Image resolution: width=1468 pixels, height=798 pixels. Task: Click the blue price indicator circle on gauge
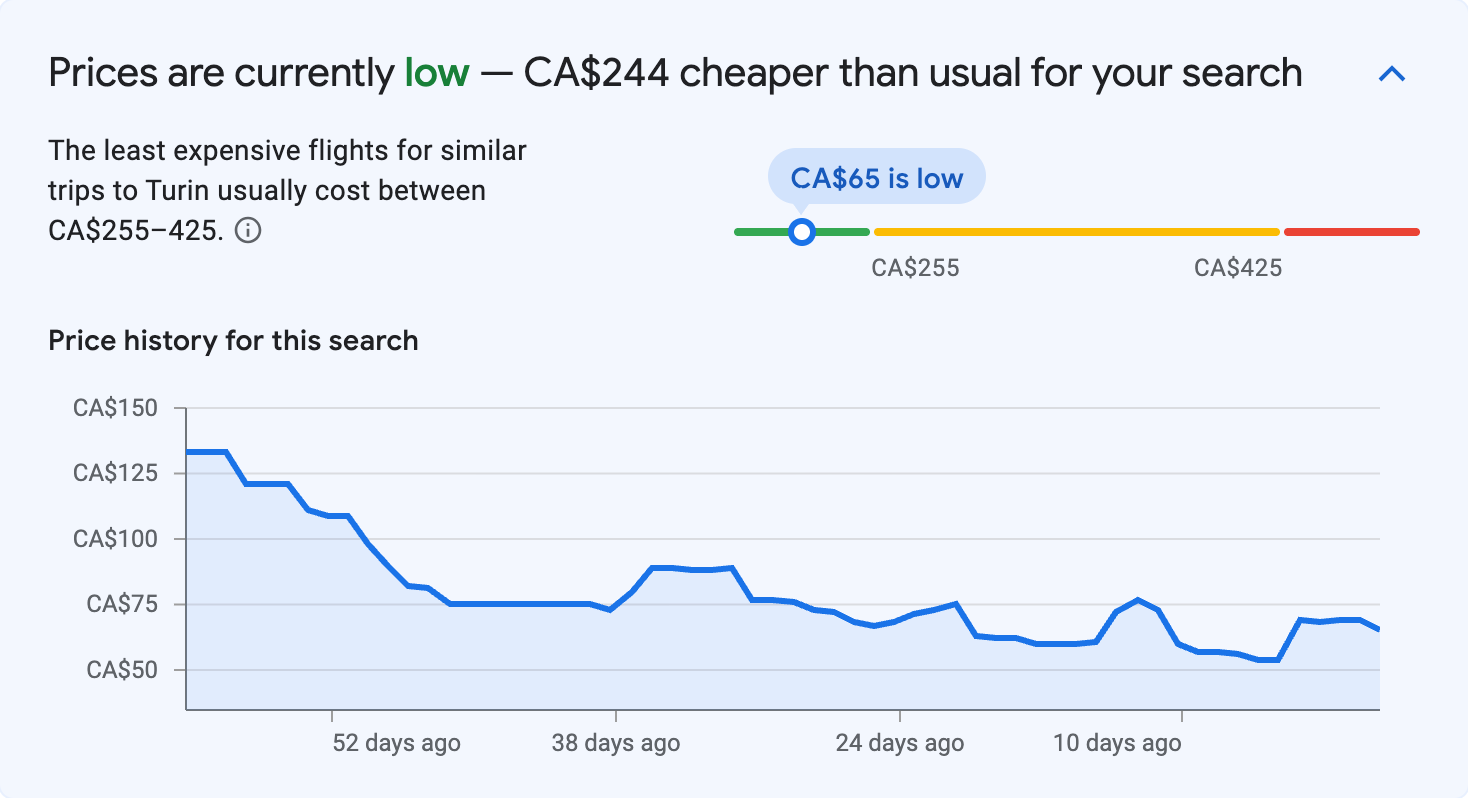point(801,231)
